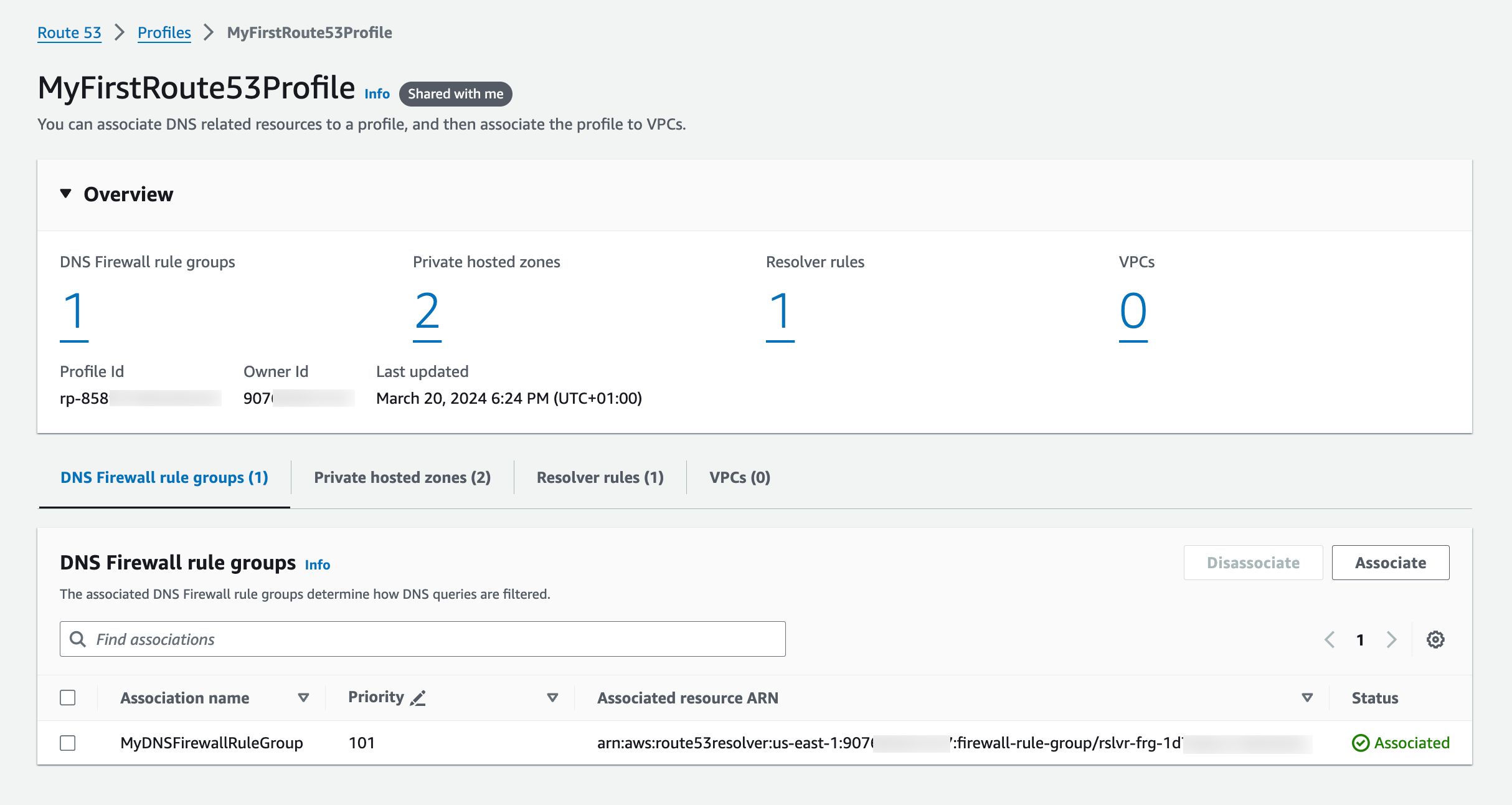Open table preferences gear icon
The width and height of the screenshot is (1512, 805).
1435,639
